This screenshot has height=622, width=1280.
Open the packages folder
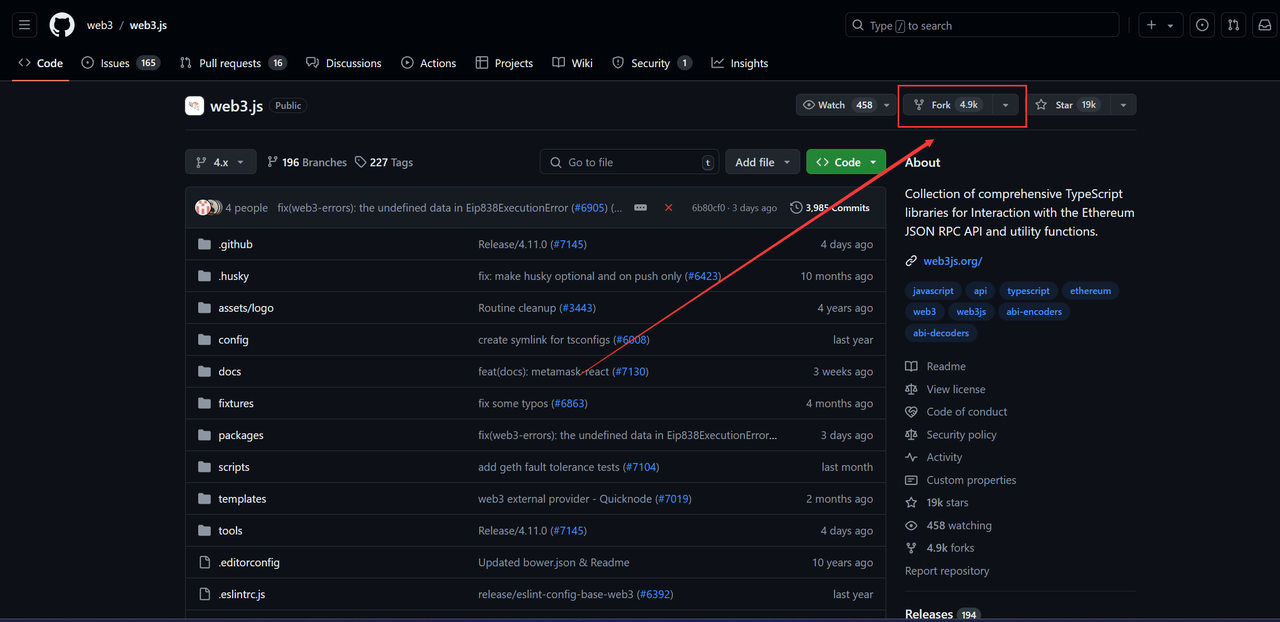pos(241,435)
